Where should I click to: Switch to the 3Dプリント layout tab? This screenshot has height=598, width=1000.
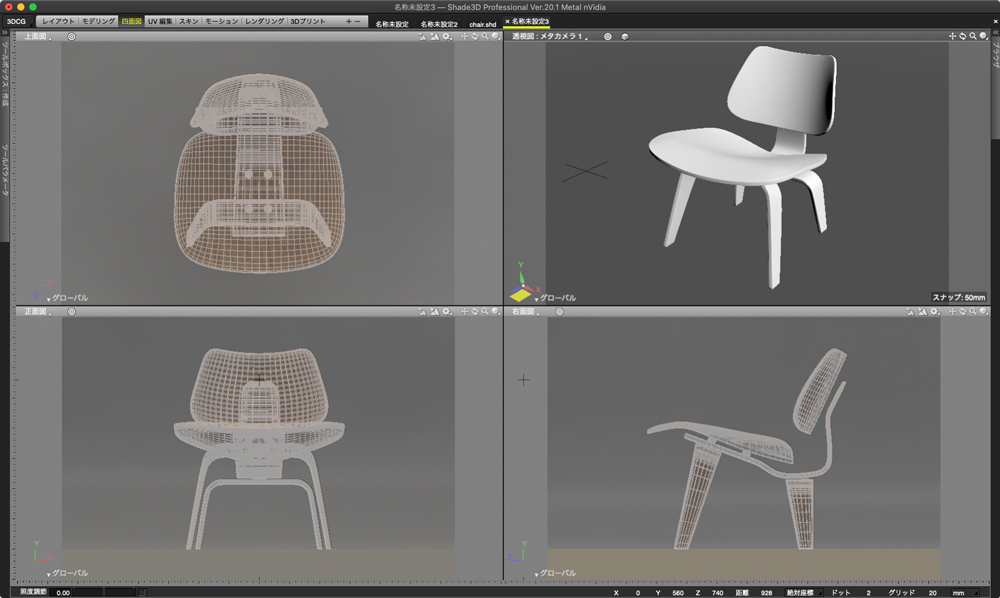308,21
